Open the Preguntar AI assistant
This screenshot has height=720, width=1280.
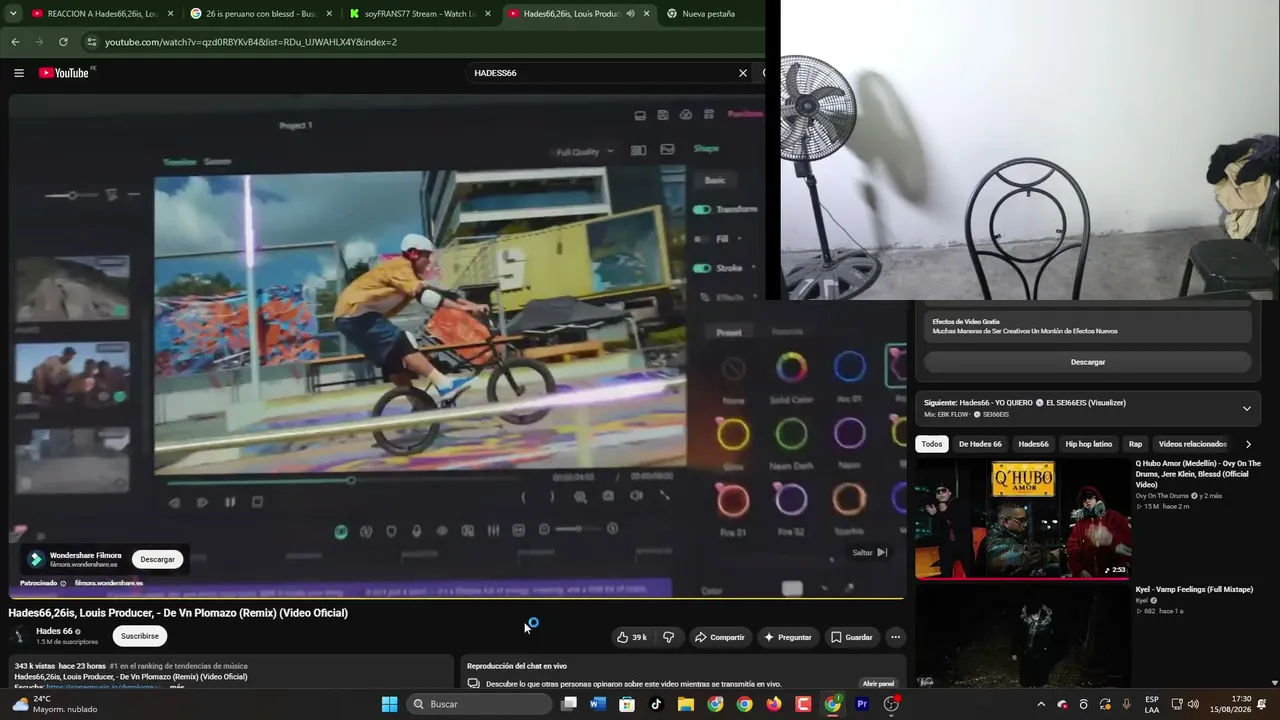pos(788,637)
